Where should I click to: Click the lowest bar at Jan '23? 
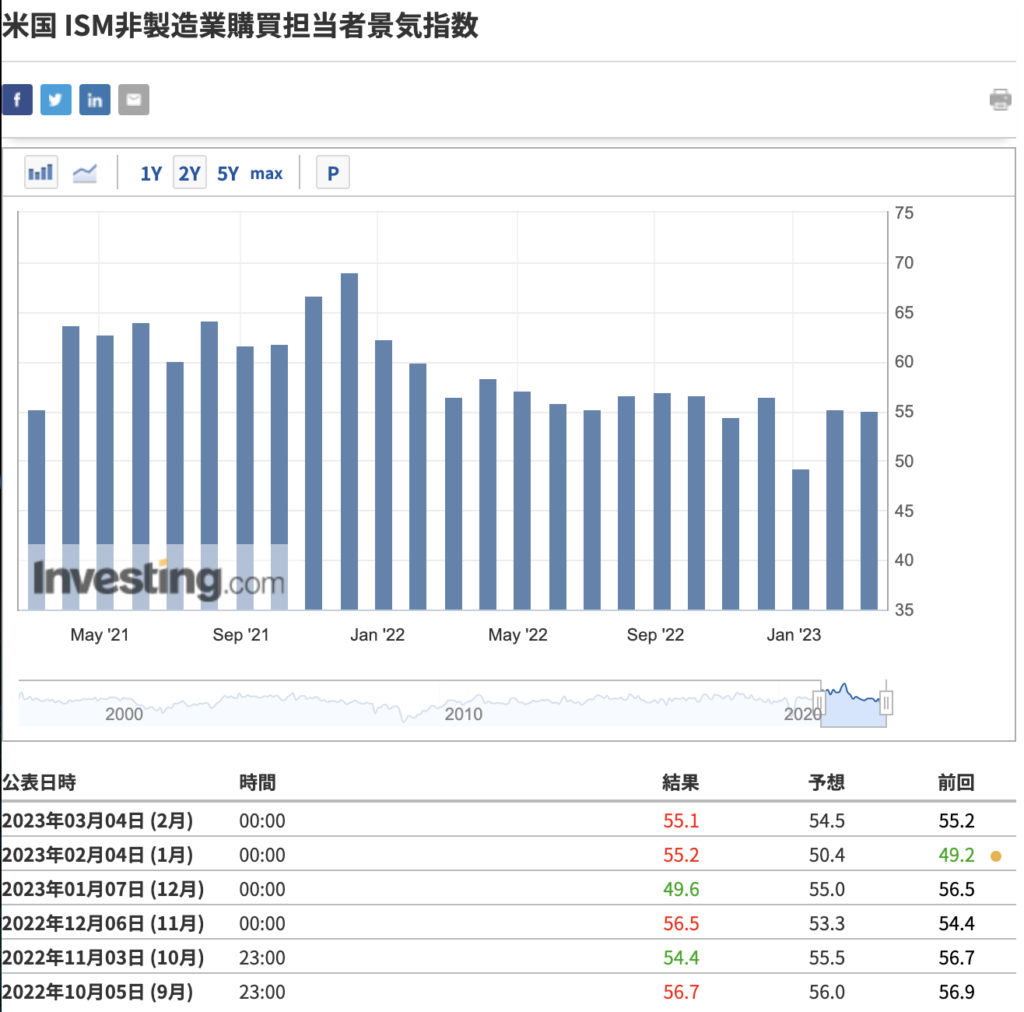tap(801, 539)
